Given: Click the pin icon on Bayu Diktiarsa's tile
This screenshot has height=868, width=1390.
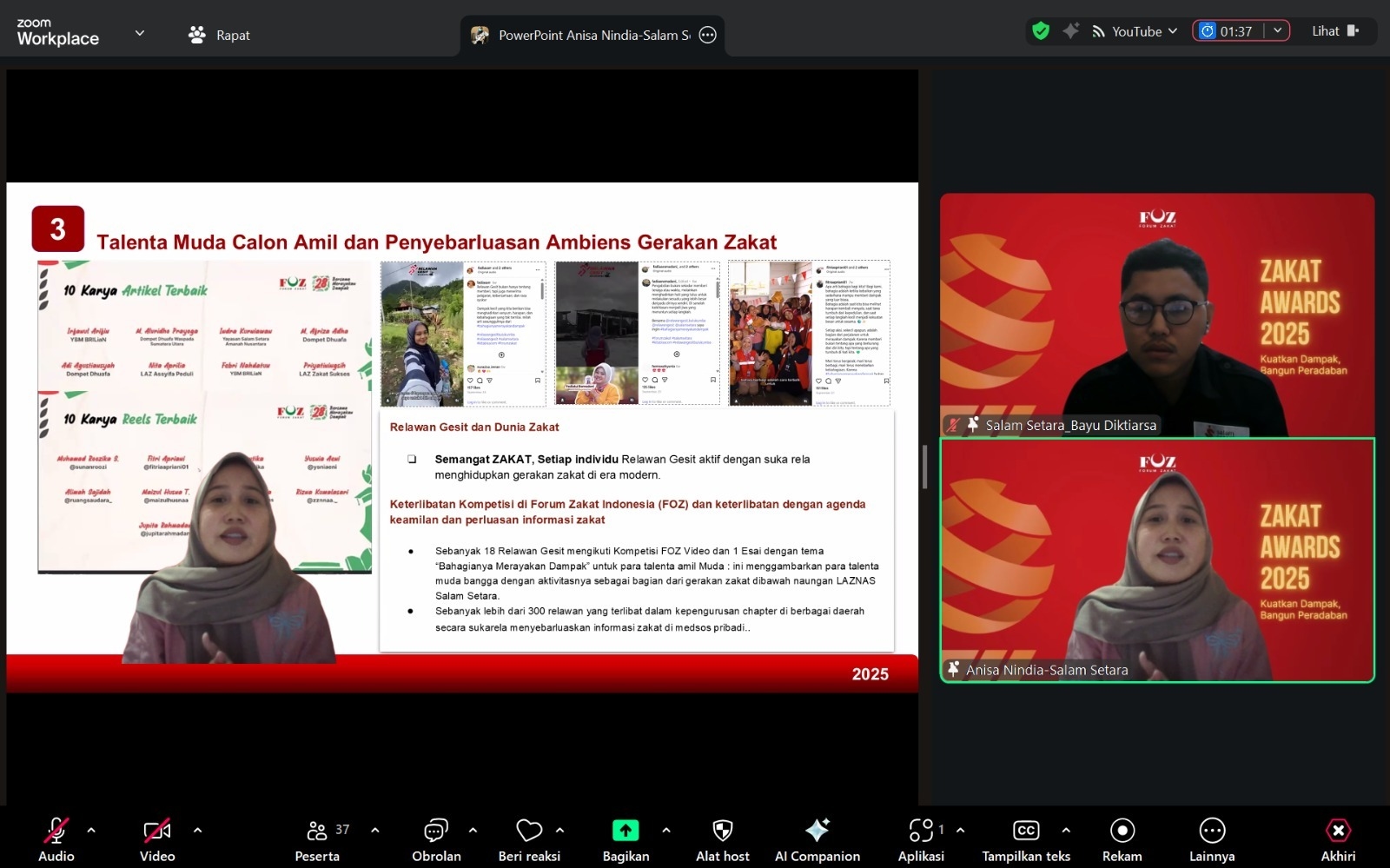Looking at the screenshot, I should click(973, 425).
